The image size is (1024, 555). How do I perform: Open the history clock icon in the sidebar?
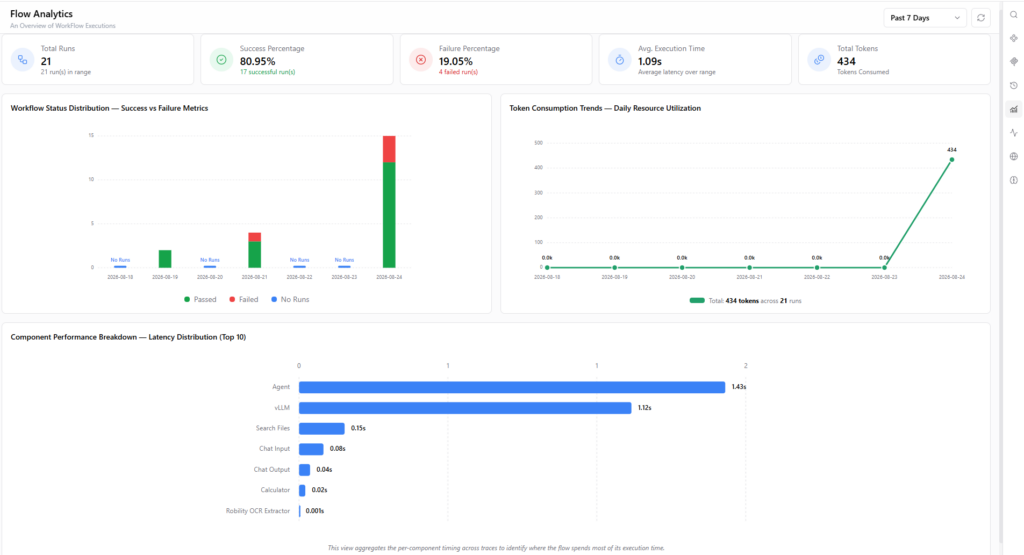[x=1014, y=86]
